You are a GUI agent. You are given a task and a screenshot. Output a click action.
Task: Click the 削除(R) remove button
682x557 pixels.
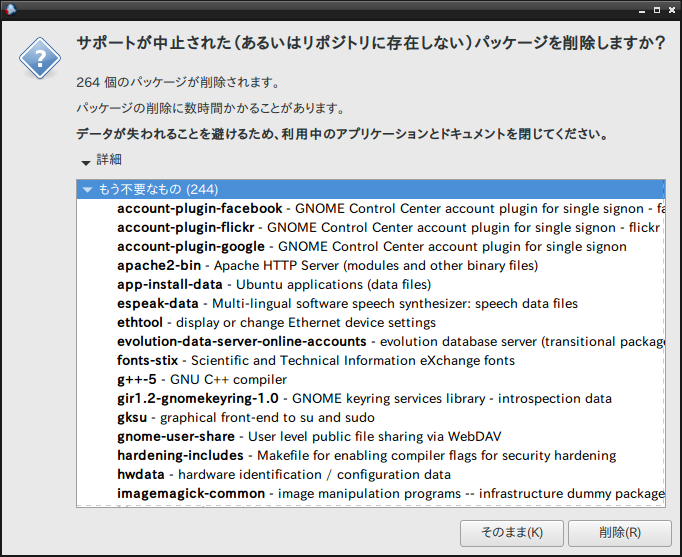click(620, 533)
